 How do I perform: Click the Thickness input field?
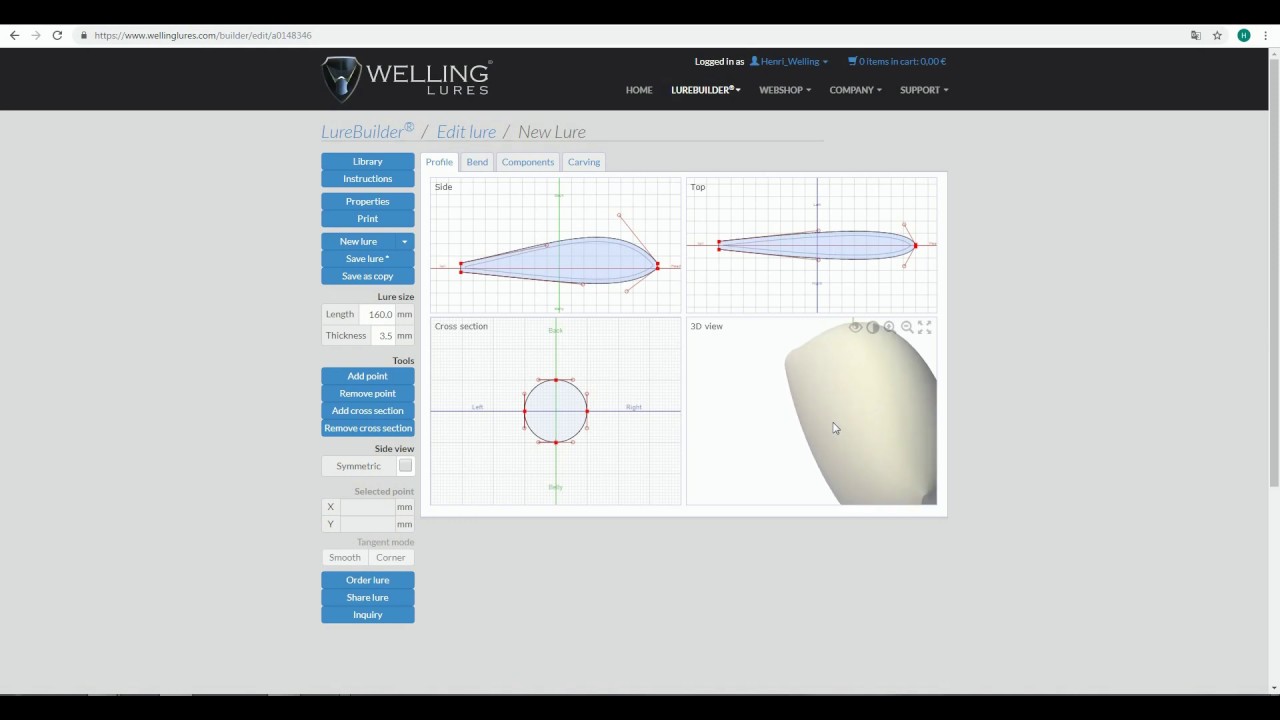(x=383, y=336)
